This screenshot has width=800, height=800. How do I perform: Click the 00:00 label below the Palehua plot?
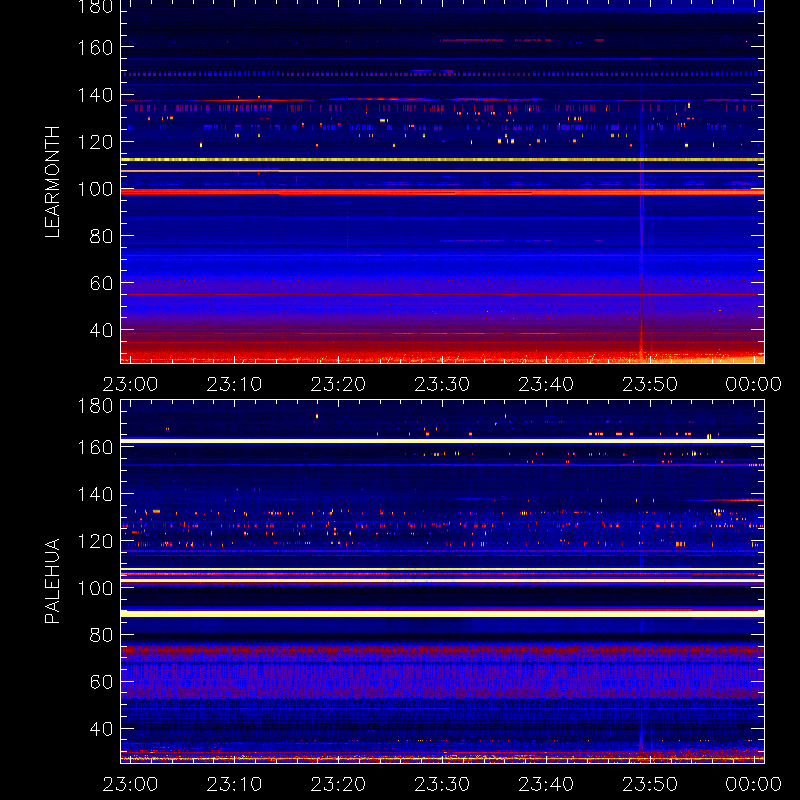coord(754,784)
